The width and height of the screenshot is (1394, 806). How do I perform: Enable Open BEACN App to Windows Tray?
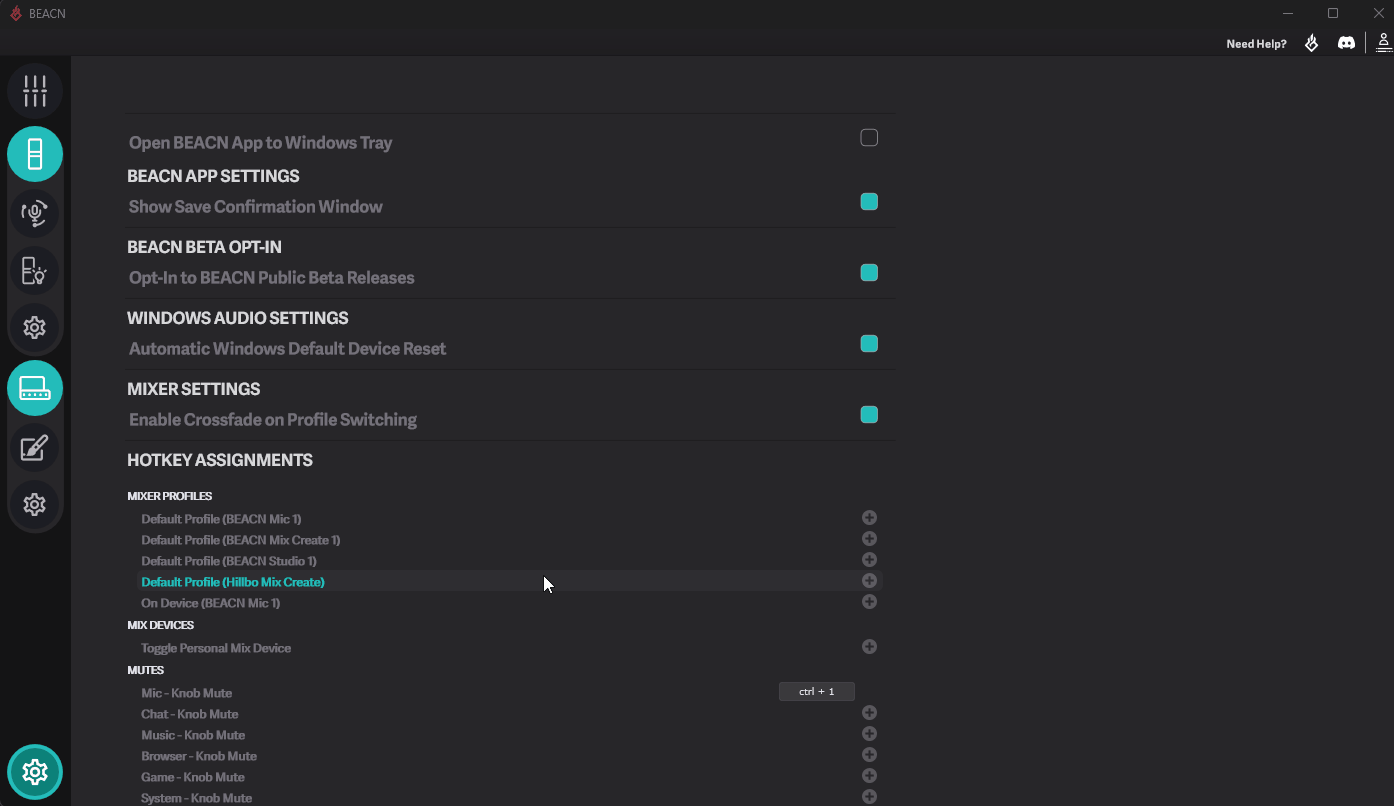pos(869,138)
